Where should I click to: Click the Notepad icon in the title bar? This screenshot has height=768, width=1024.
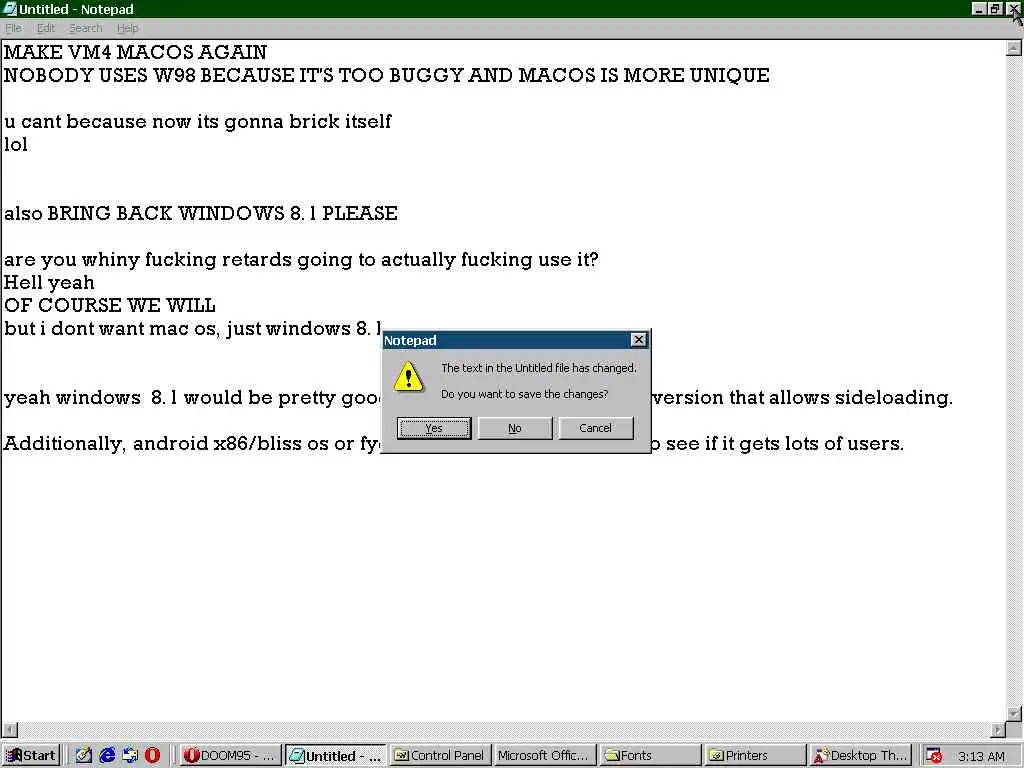(9, 9)
